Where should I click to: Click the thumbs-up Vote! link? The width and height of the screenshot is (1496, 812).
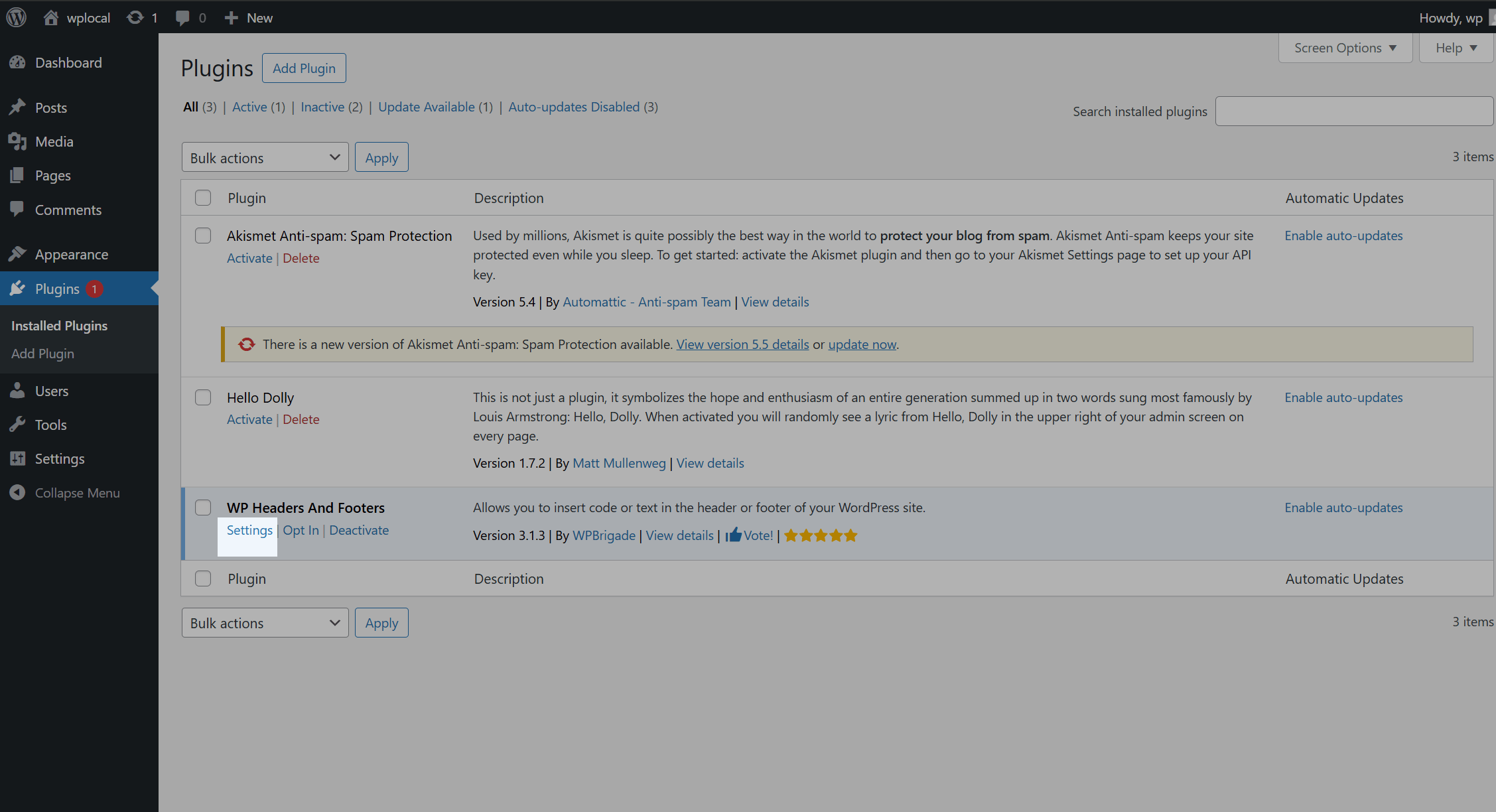tap(750, 535)
